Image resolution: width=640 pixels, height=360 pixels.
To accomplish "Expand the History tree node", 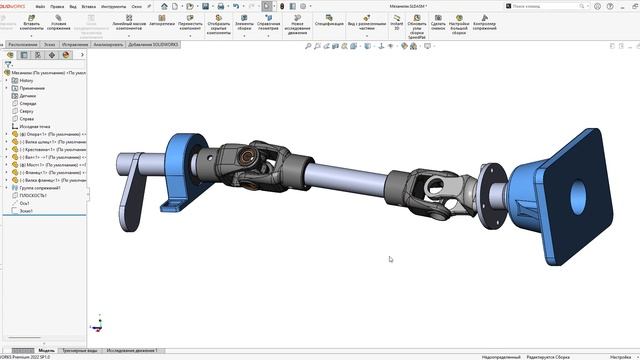I will coord(6,80).
